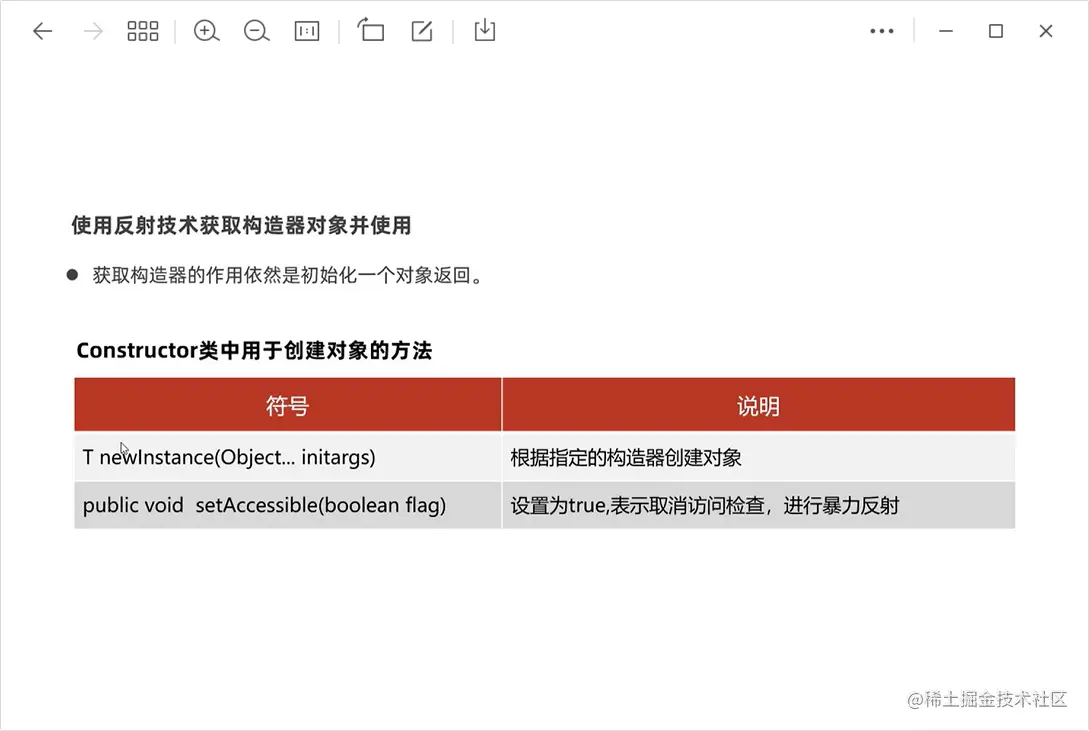This screenshot has width=1089, height=731.
Task: Click the cell T newInstance(Object... initargs)
Action: 288,457
